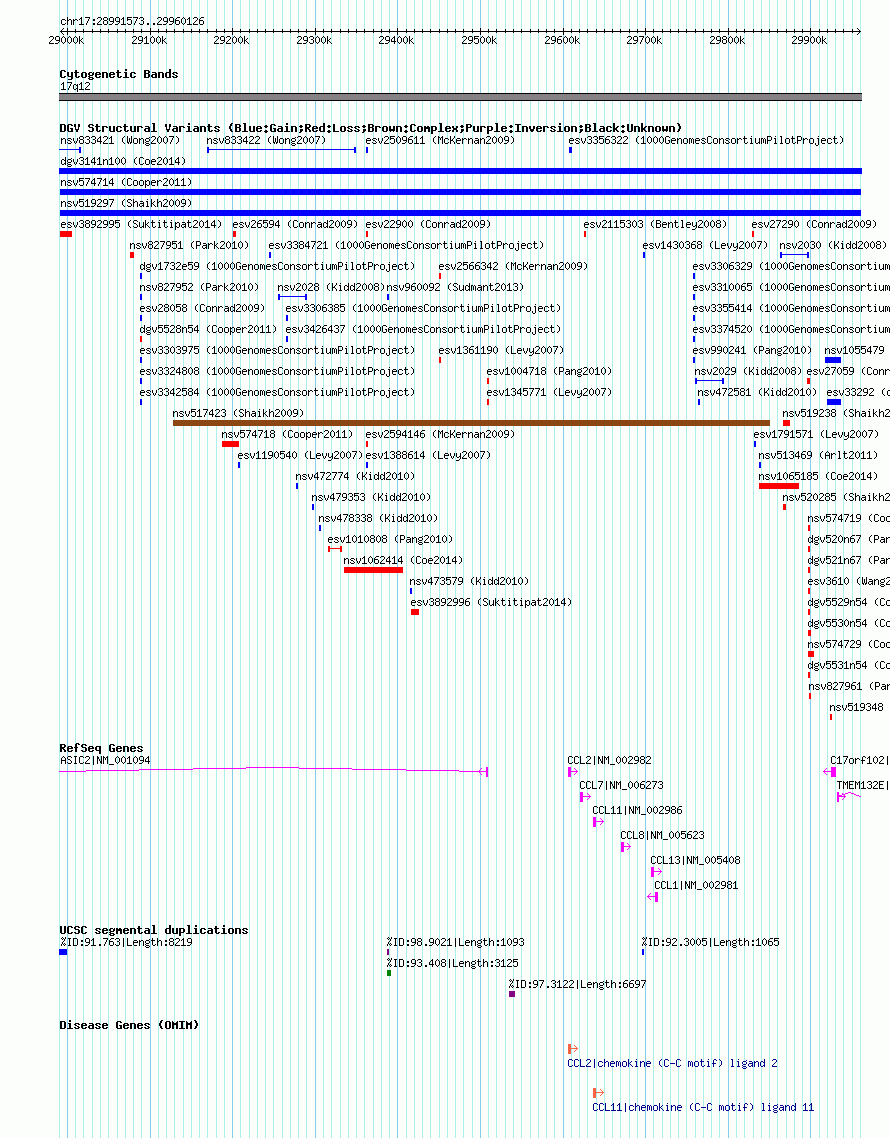Click the blue nsv519297 full-width bar

tap(460, 213)
